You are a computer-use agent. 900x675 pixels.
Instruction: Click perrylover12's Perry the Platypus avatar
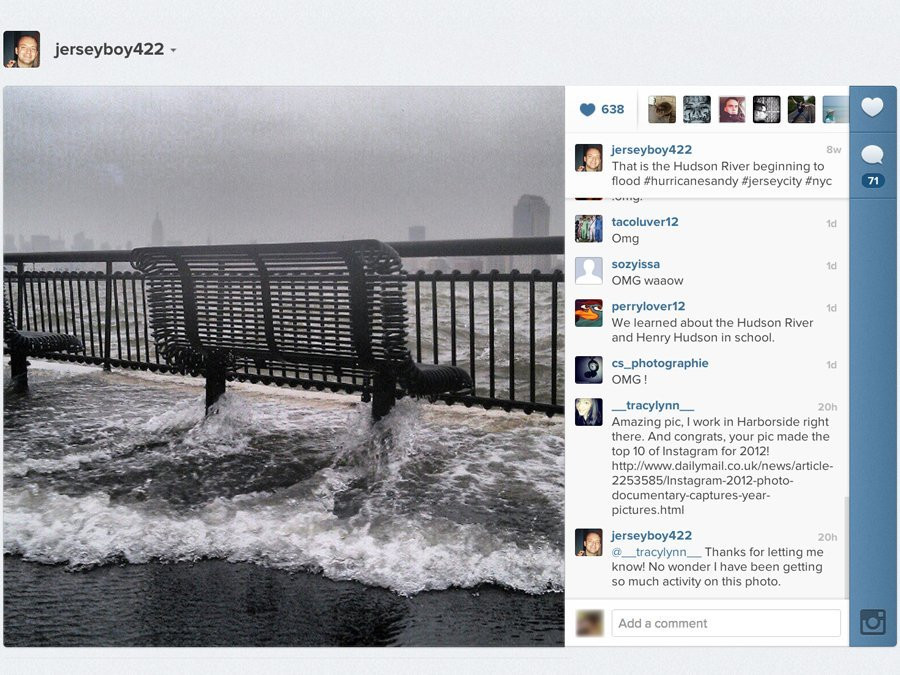coord(589,313)
